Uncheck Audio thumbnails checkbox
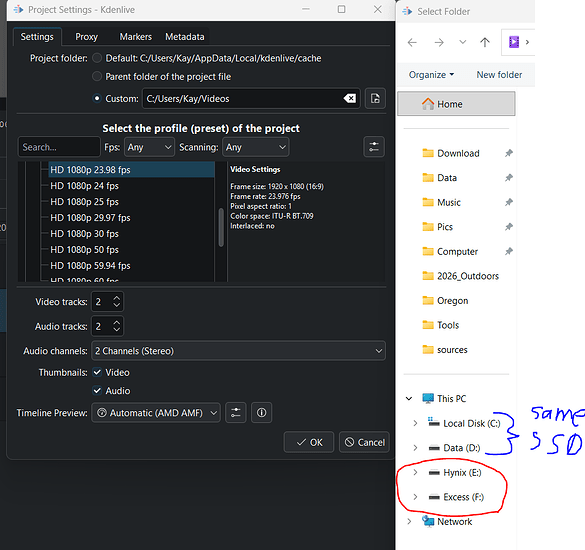This screenshot has width=585, height=550. [97, 391]
